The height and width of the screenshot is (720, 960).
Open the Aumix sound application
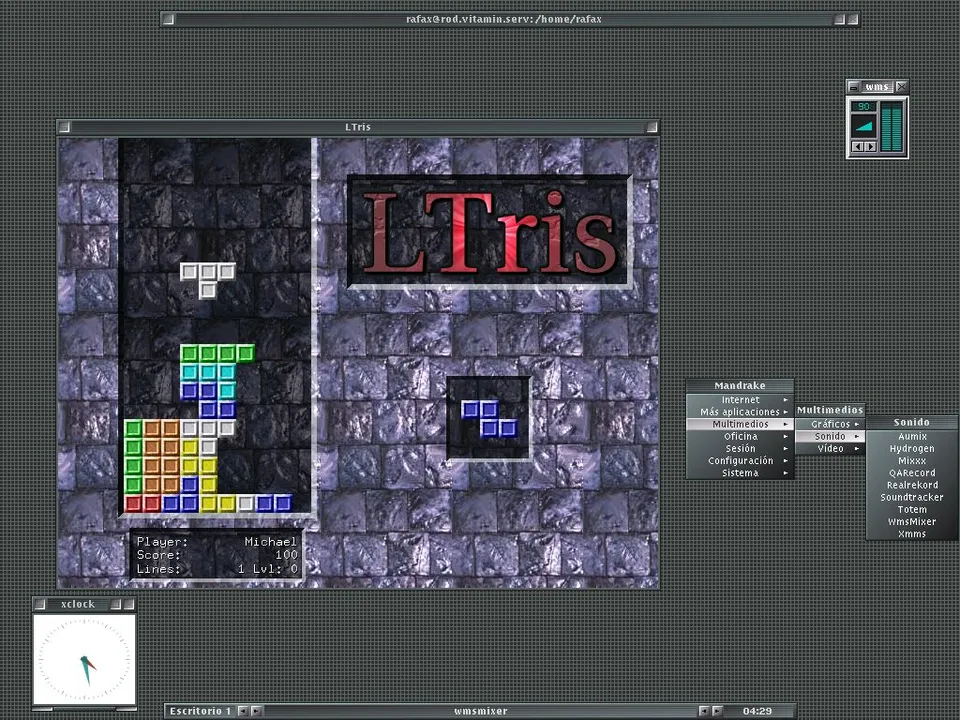(x=912, y=437)
